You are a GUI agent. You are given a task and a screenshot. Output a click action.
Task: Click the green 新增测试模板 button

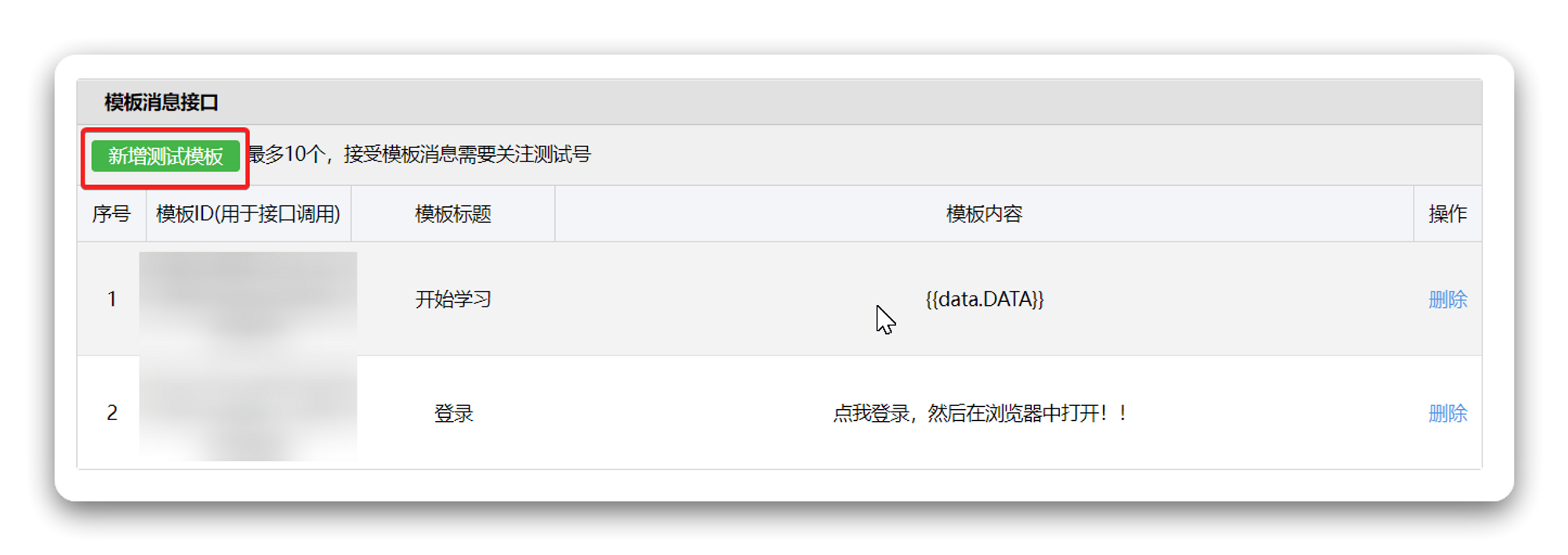[165, 156]
